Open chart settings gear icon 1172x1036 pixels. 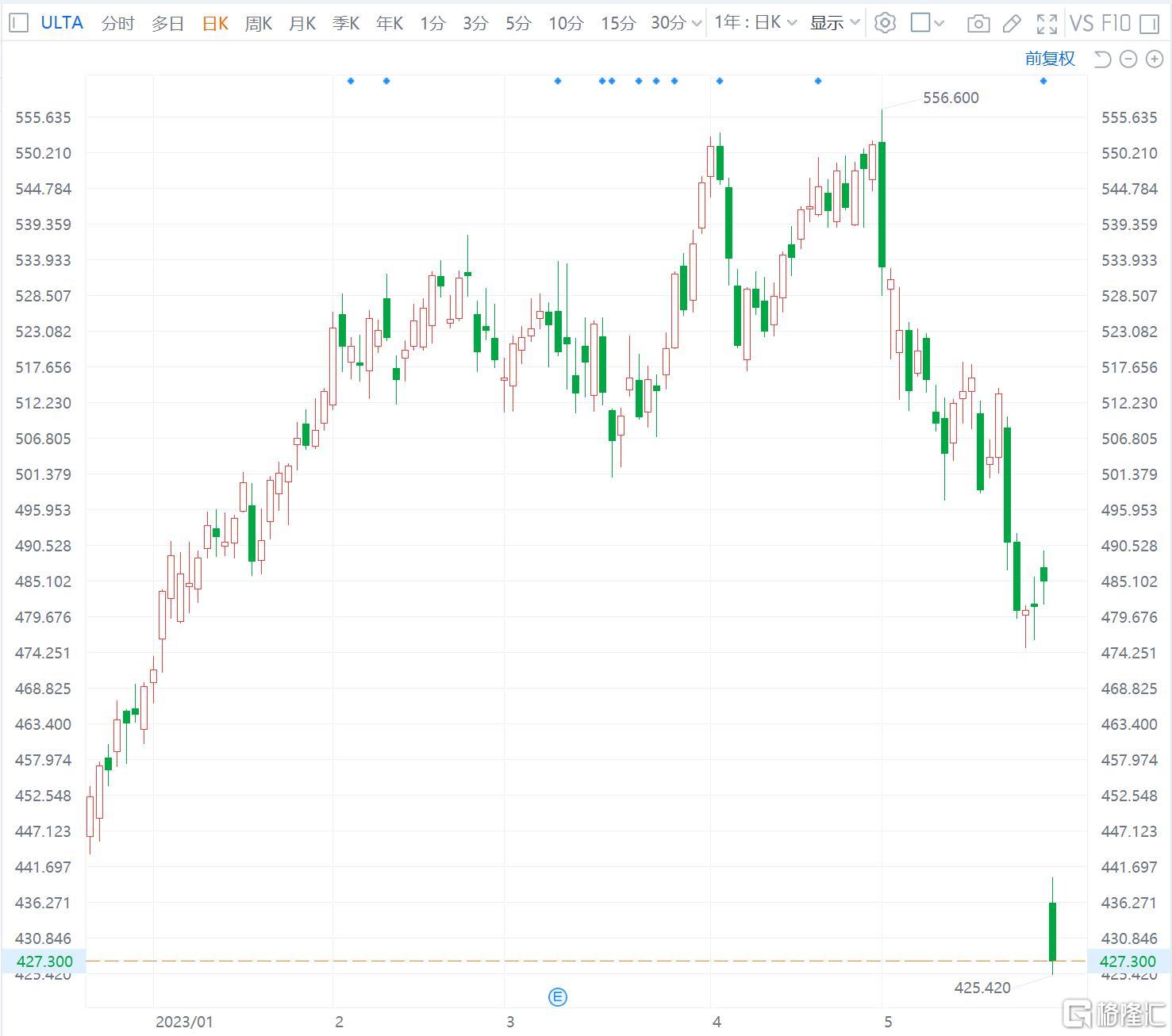point(885,23)
